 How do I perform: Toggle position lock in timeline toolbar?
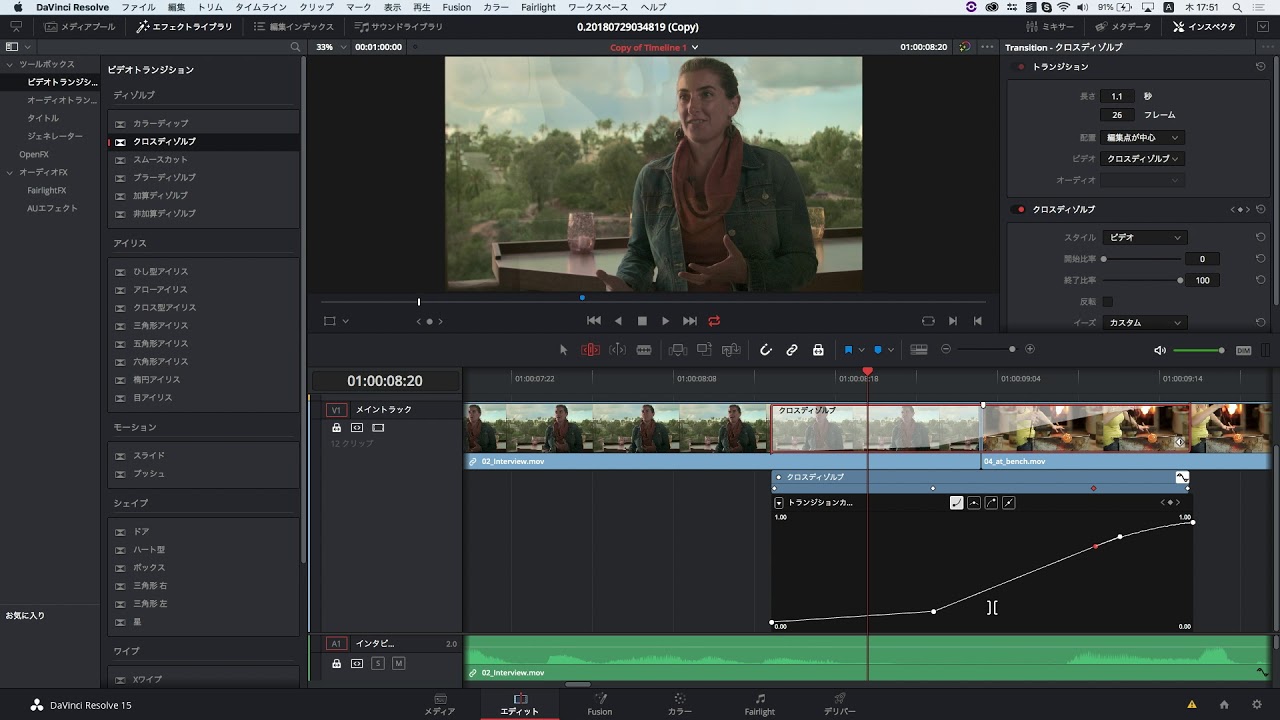click(x=818, y=350)
